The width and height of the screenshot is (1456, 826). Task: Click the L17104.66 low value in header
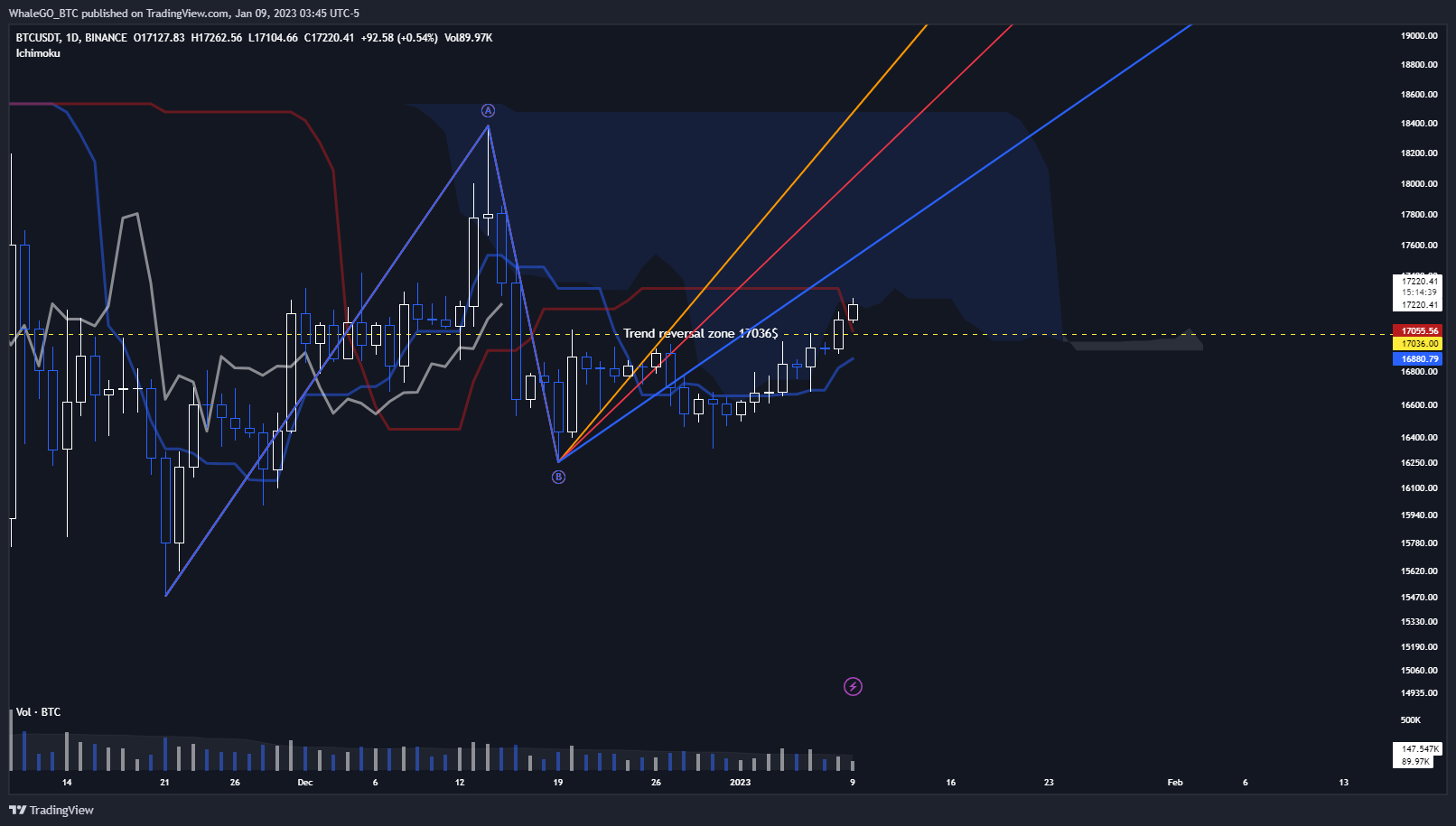tap(273, 38)
